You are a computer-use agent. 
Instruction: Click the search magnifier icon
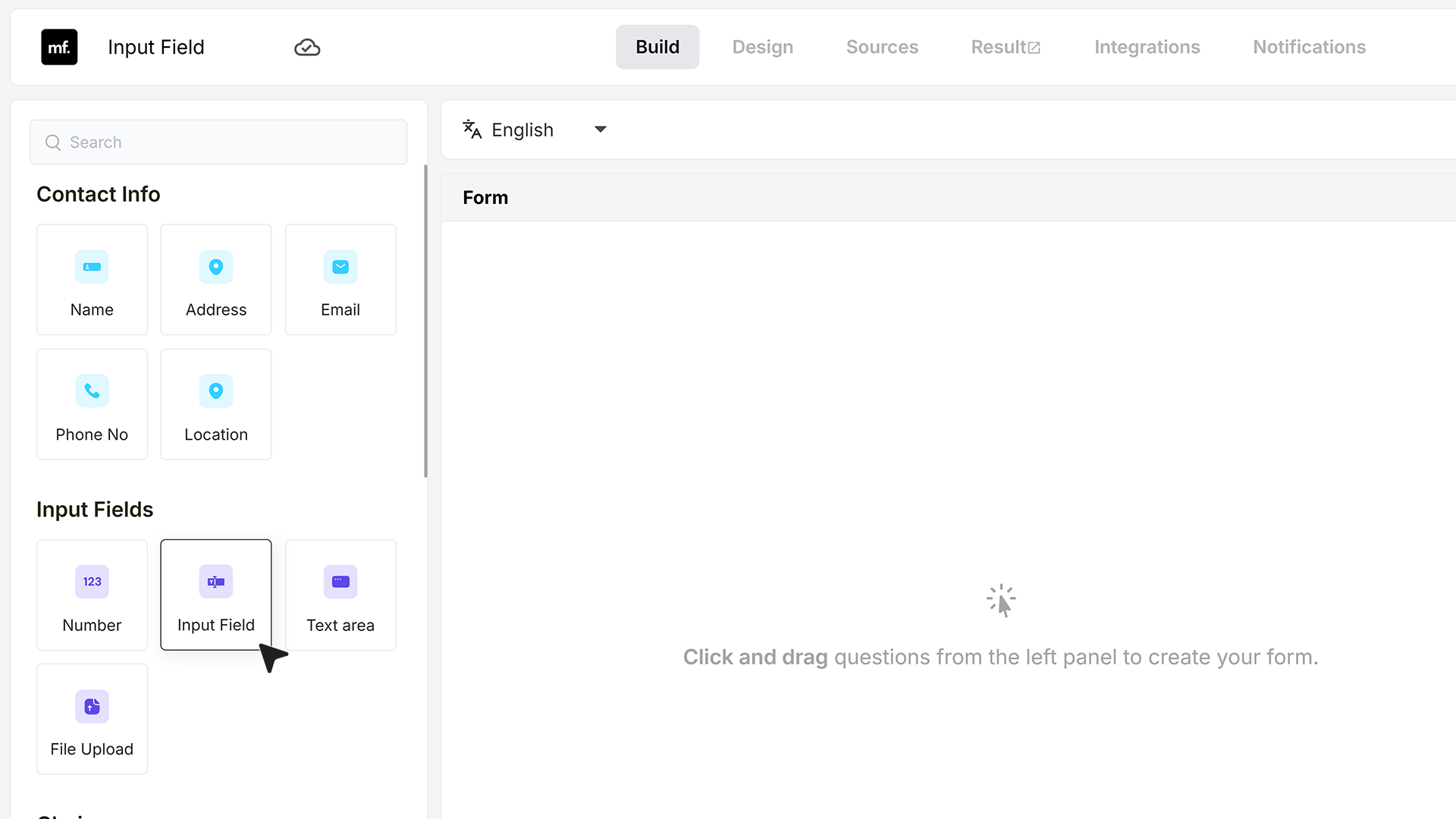click(53, 143)
